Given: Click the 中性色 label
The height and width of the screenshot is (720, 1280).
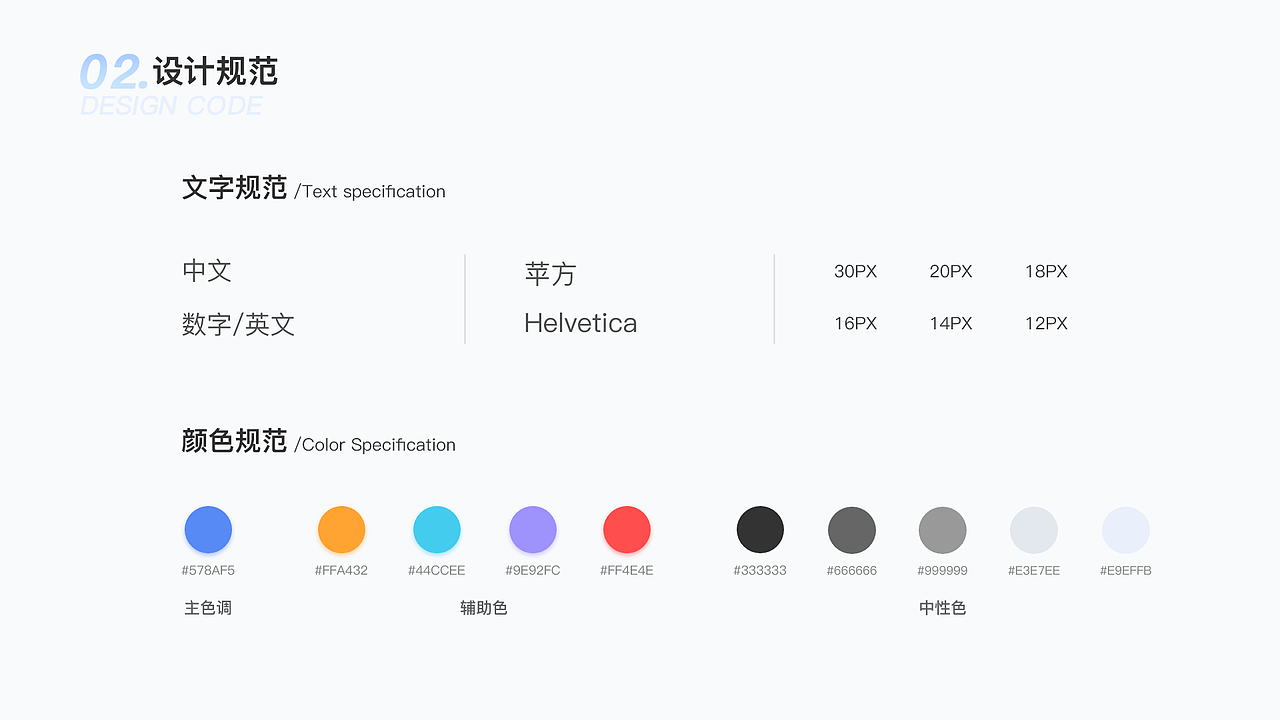Looking at the screenshot, I should coord(943,608).
